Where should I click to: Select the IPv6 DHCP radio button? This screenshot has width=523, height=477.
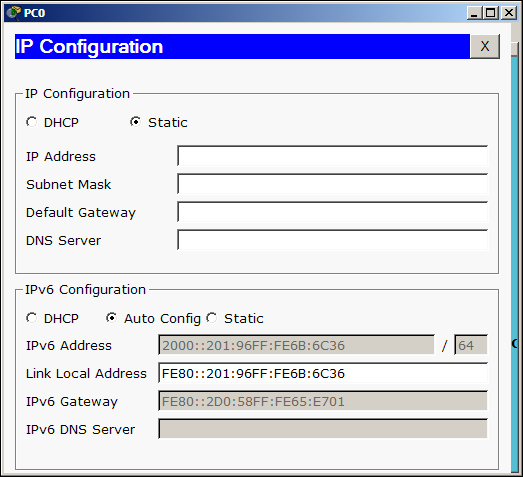32,318
